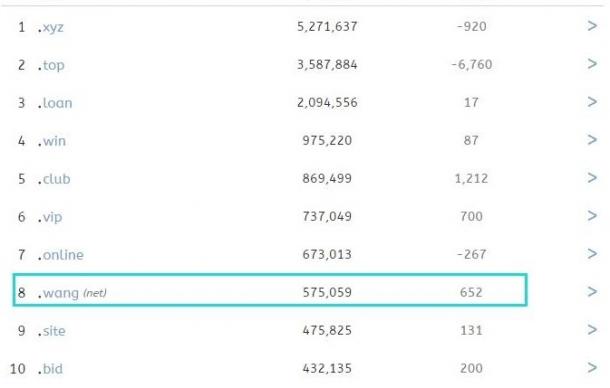Open the .club domain link
The image size is (610, 388).
[x=54, y=179]
